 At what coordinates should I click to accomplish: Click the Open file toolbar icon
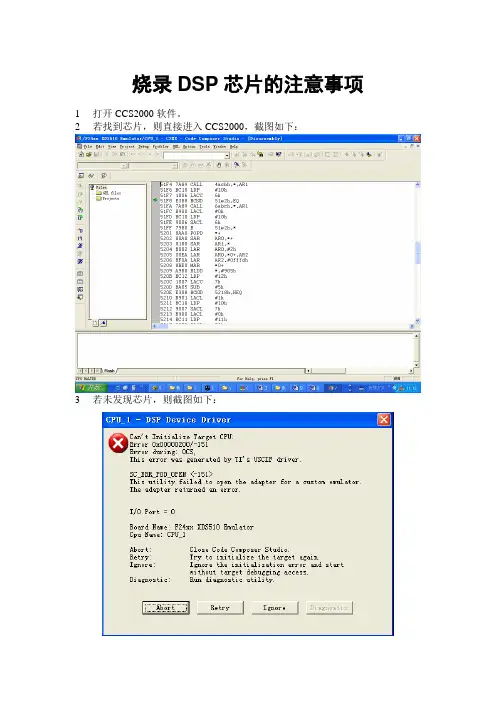(x=89, y=154)
